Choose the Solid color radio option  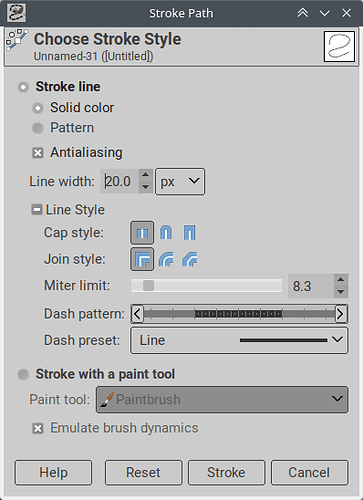click(38, 108)
